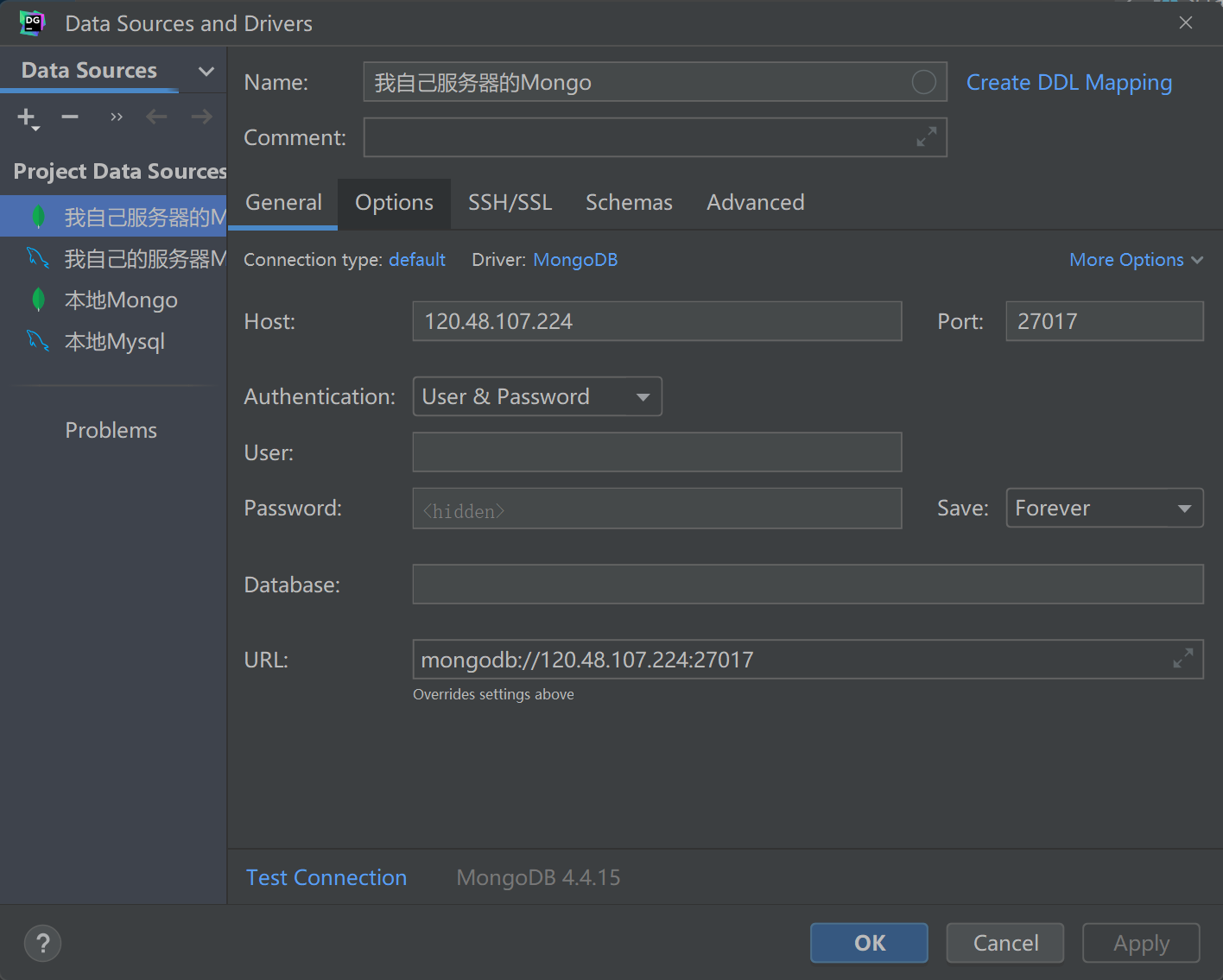Switch to the Options tab
This screenshot has width=1223, height=980.
(394, 203)
